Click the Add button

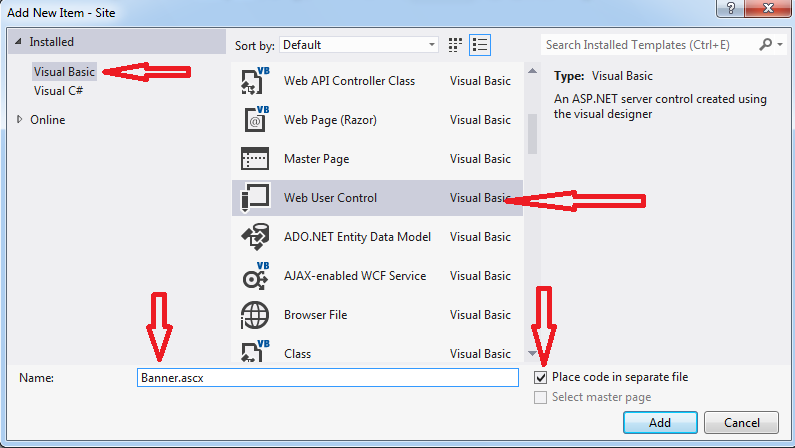point(659,423)
